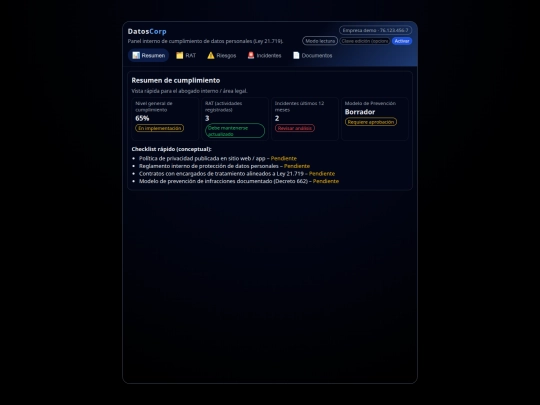Go to the Incidentes tab
The image size is (540, 405).
(x=264, y=55)
